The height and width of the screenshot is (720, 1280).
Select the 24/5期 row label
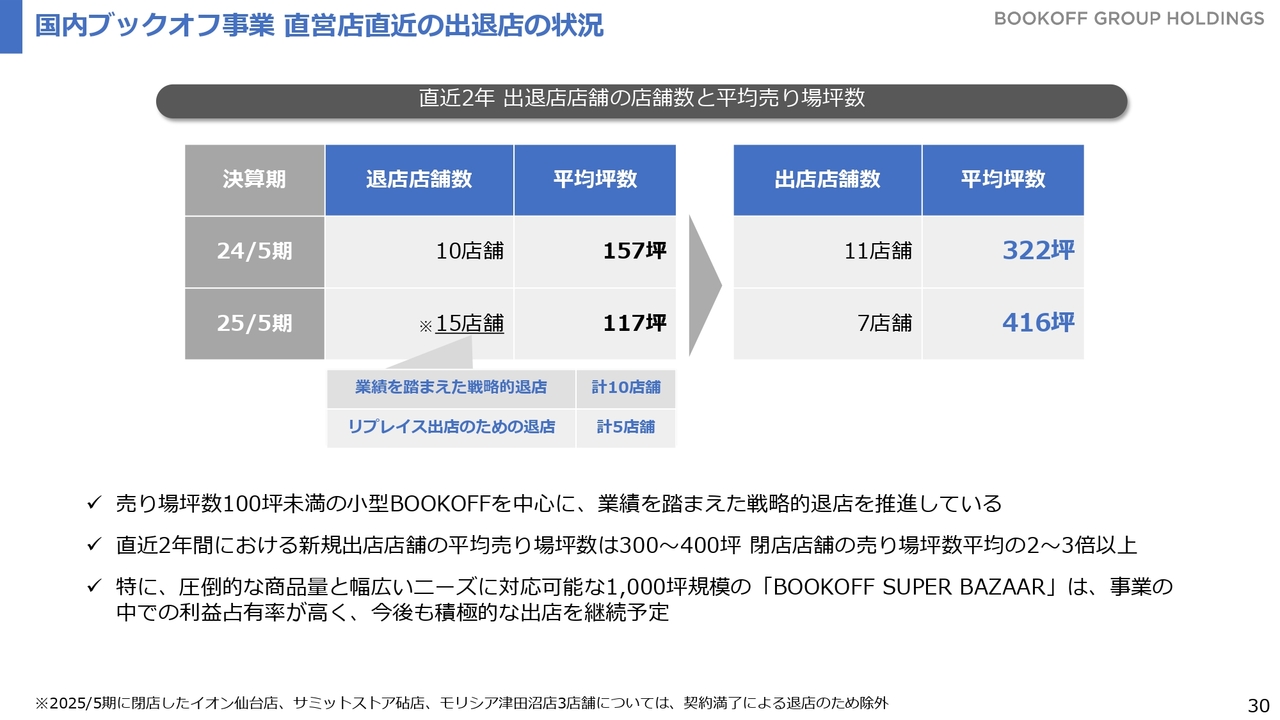(254, 252)
